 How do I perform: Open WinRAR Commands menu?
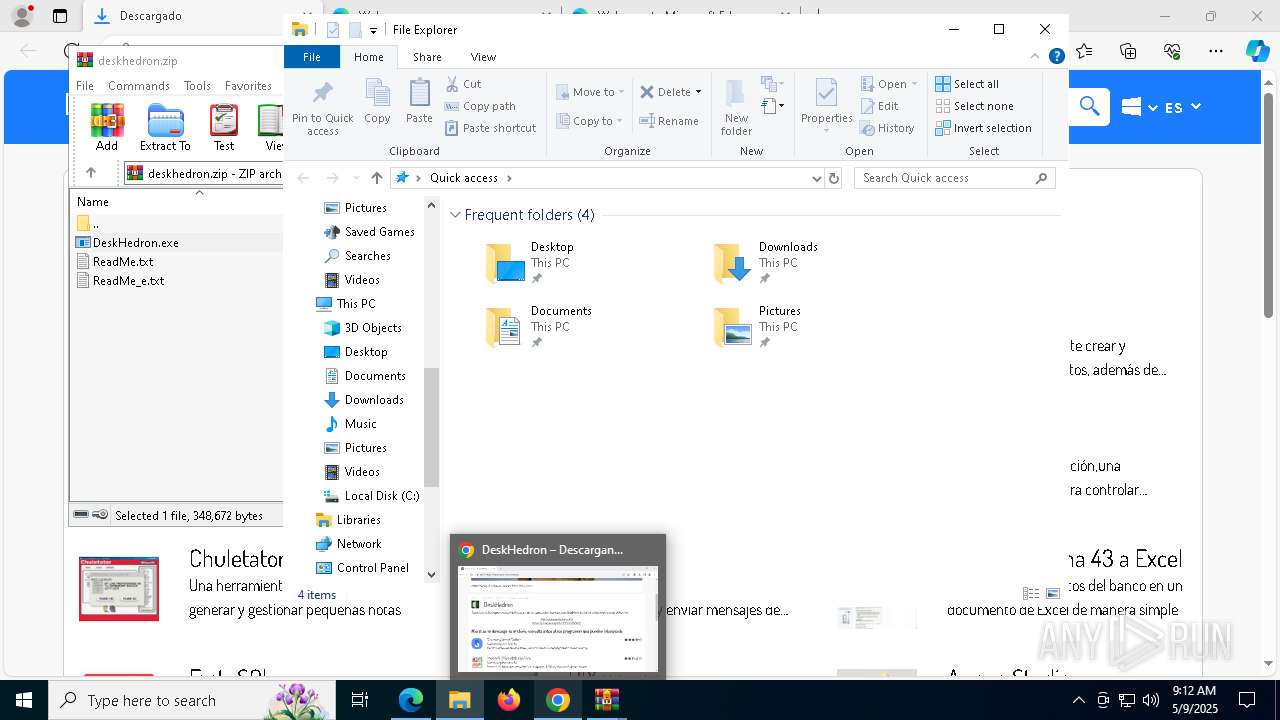point(139,86)
